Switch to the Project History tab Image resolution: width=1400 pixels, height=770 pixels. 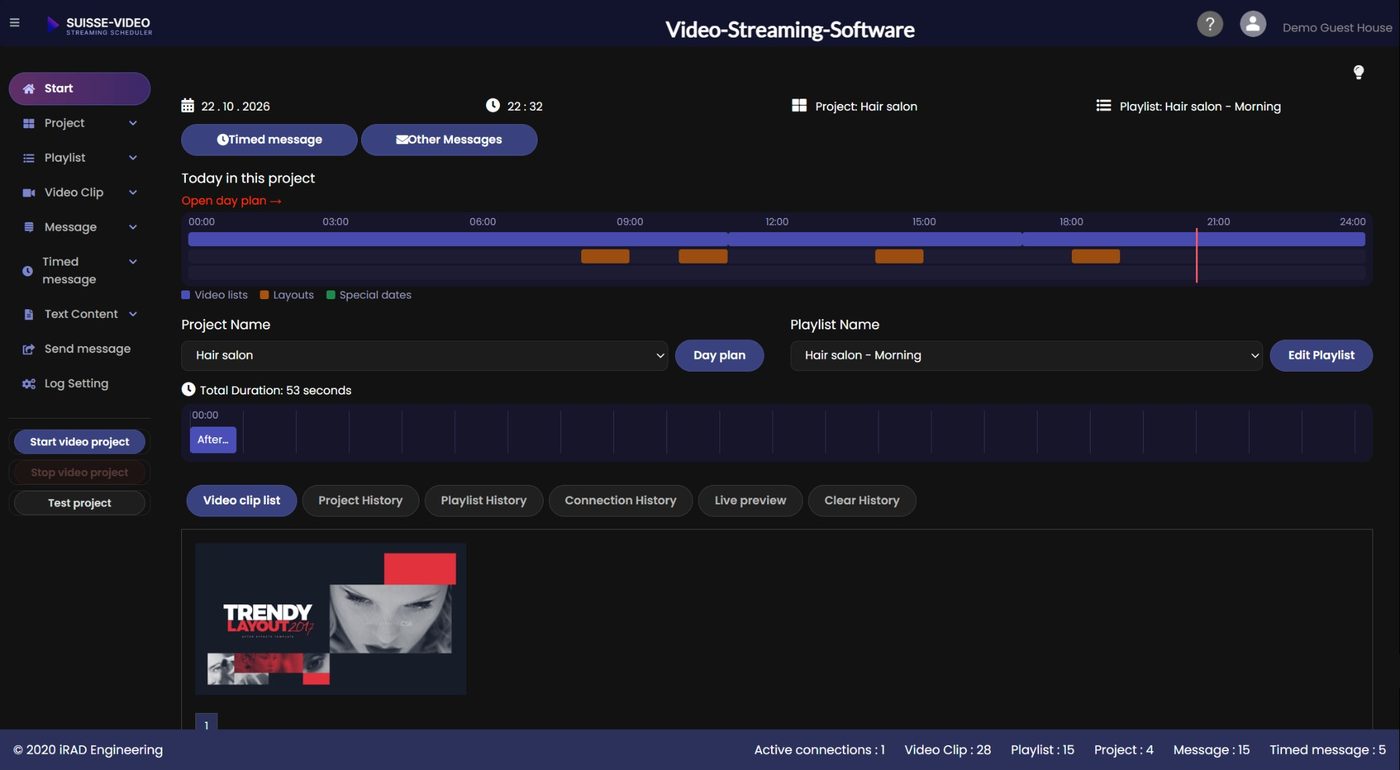tap(360, 501)
